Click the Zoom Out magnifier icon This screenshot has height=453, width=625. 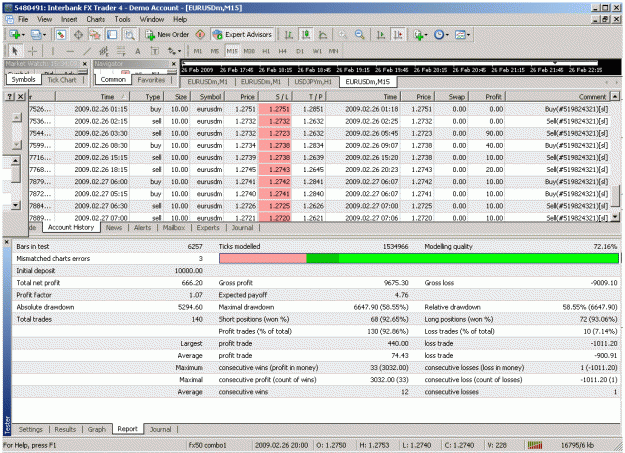[x=360, y=35]
